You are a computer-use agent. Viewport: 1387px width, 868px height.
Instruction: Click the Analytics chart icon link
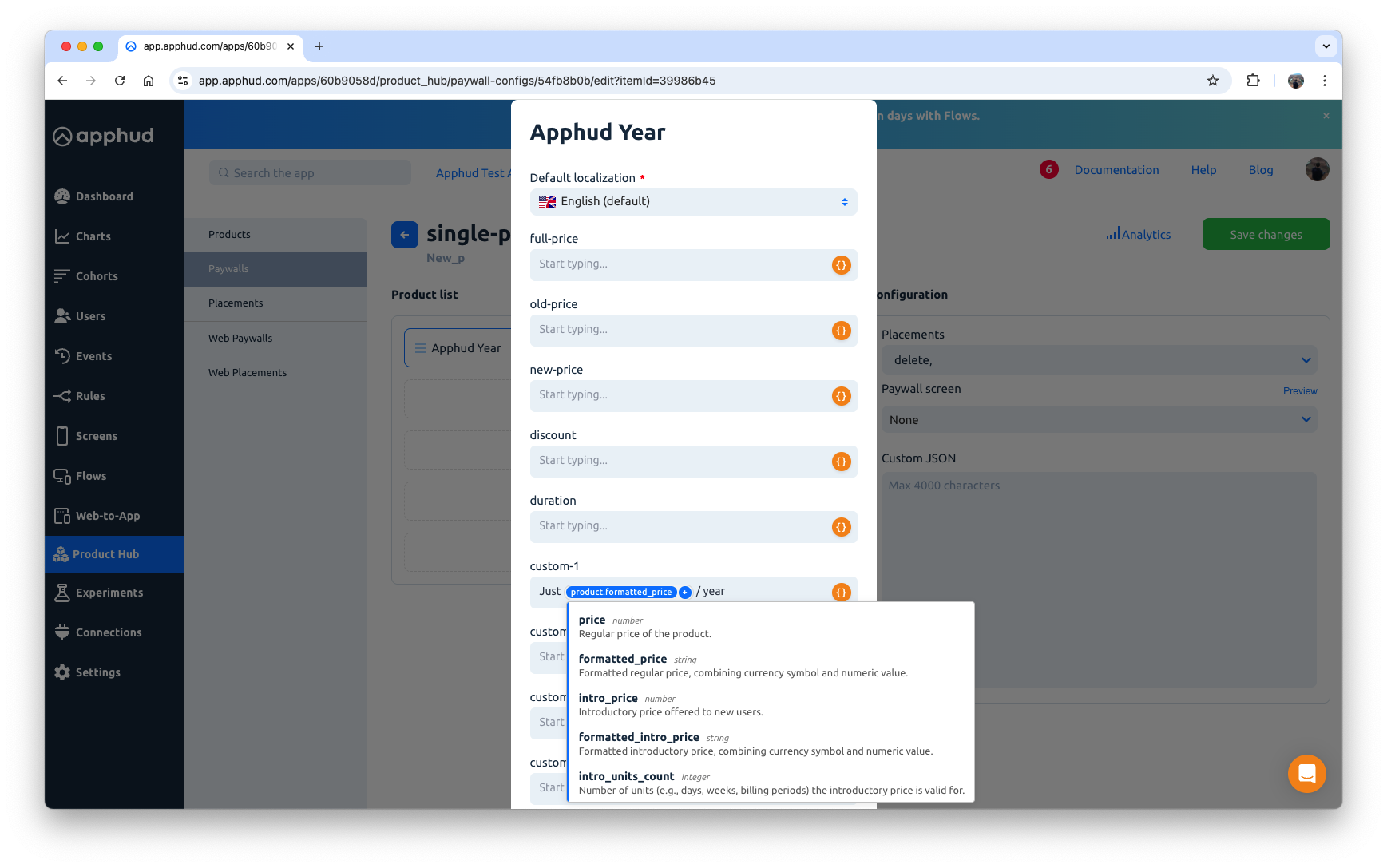[1139, 235]
